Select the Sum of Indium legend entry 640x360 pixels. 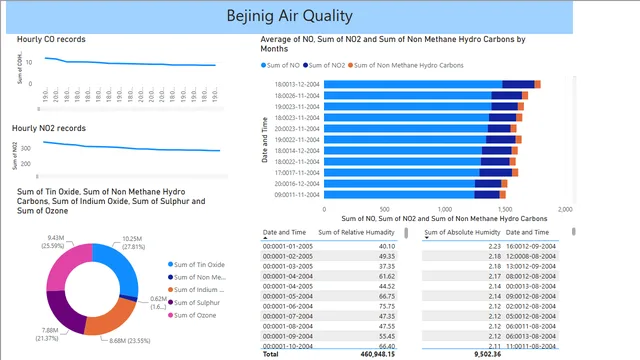(x=196, y=290)
